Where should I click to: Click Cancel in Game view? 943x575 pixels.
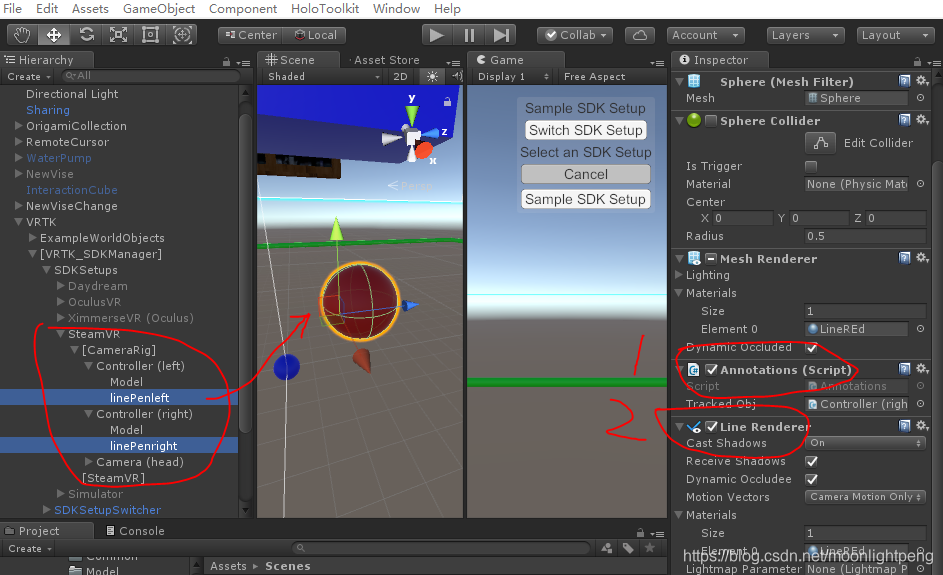tap(586, 174)
